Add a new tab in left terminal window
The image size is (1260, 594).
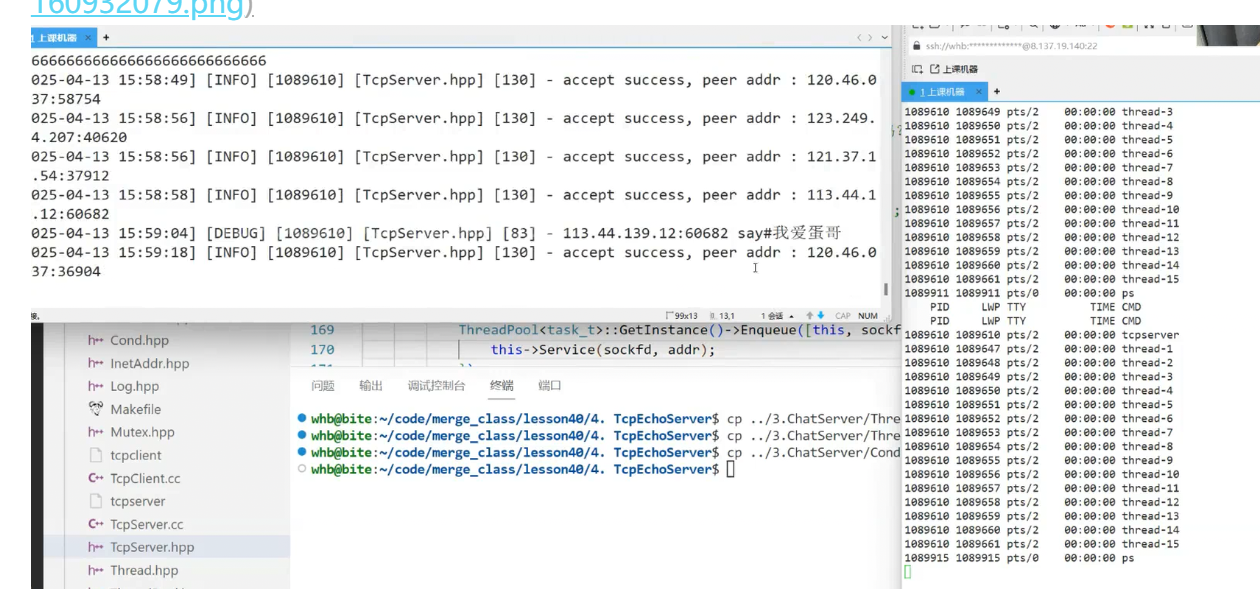[106, 37]
